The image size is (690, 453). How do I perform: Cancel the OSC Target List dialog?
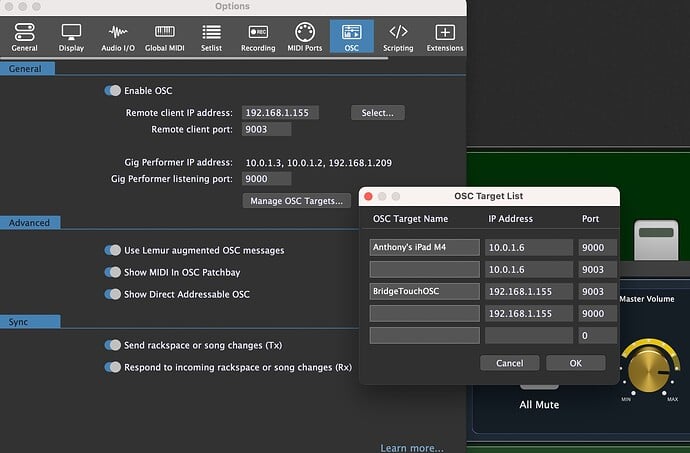click(x=509, y=363)
